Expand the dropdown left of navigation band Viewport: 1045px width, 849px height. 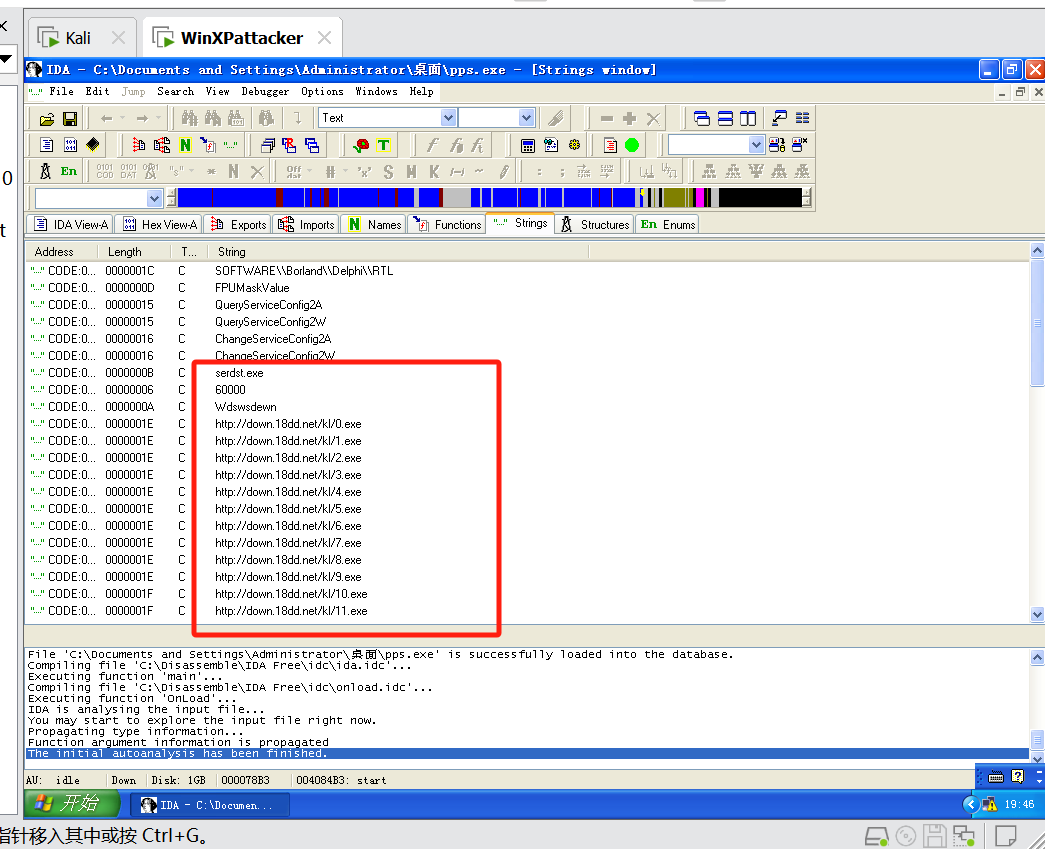(155, 199)
